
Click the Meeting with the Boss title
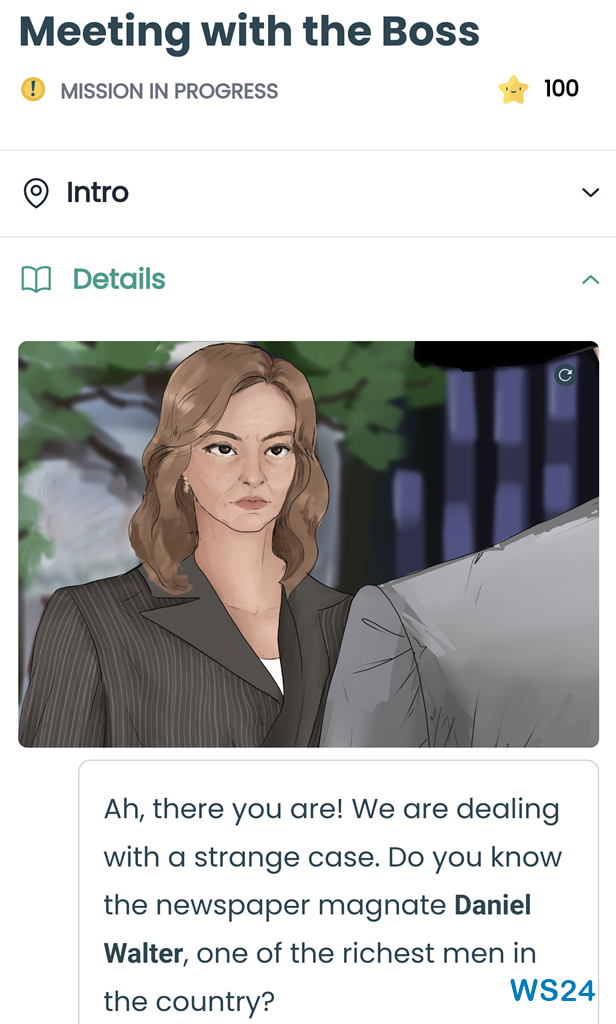(250, 31)
